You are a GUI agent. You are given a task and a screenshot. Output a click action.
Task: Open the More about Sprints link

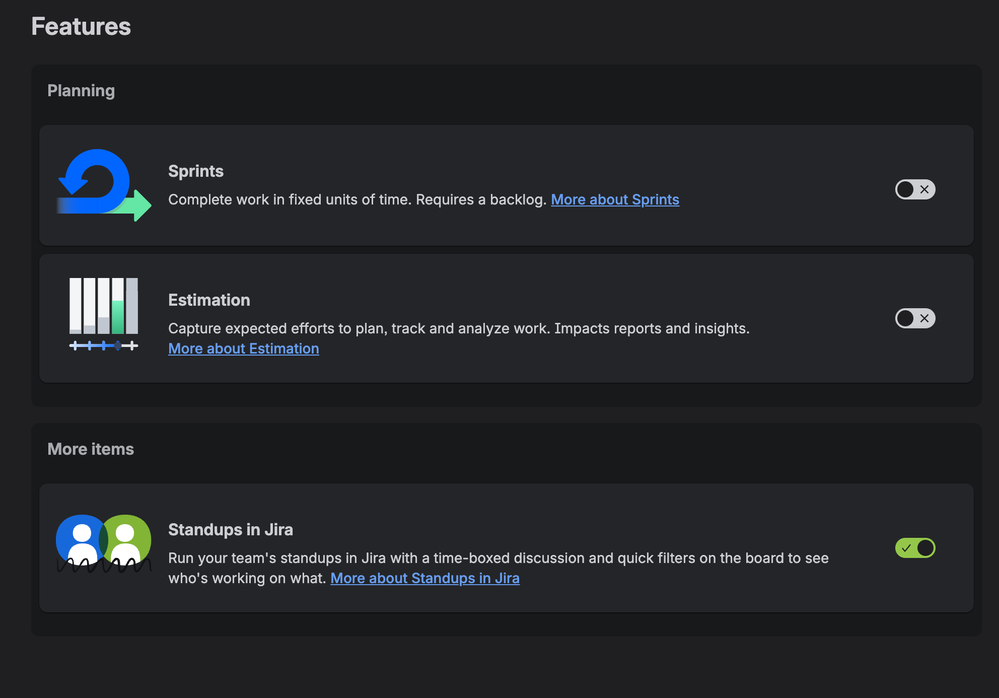click(615, 199)
